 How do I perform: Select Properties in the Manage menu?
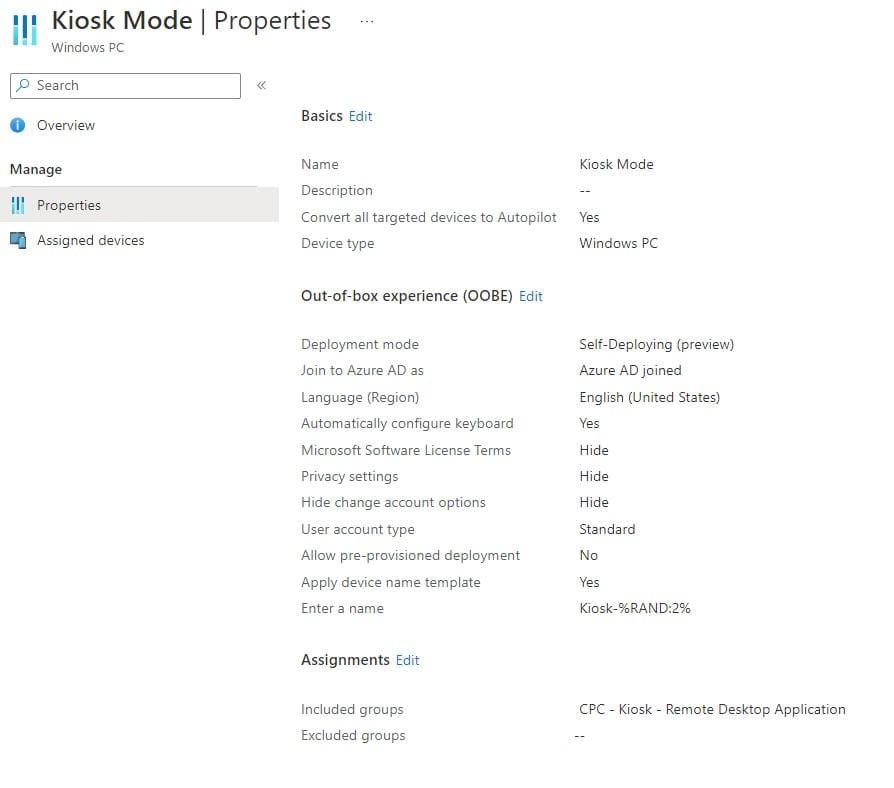click(69, 205)
